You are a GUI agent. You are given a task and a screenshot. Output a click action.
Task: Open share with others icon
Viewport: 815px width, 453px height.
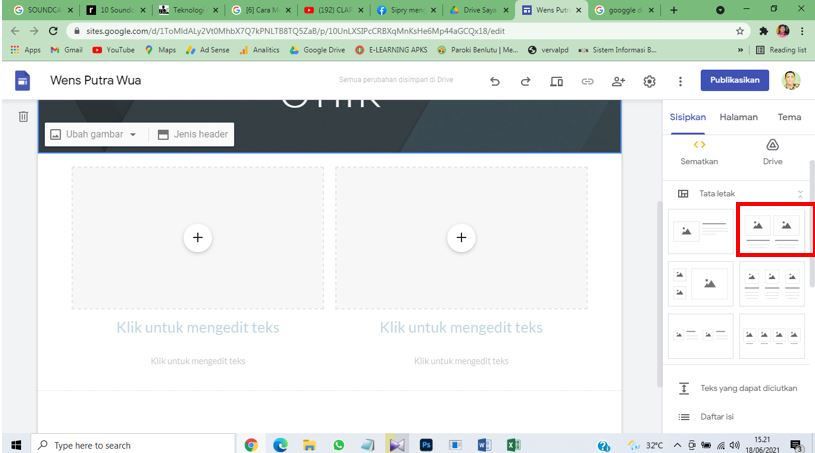point(618,81)
